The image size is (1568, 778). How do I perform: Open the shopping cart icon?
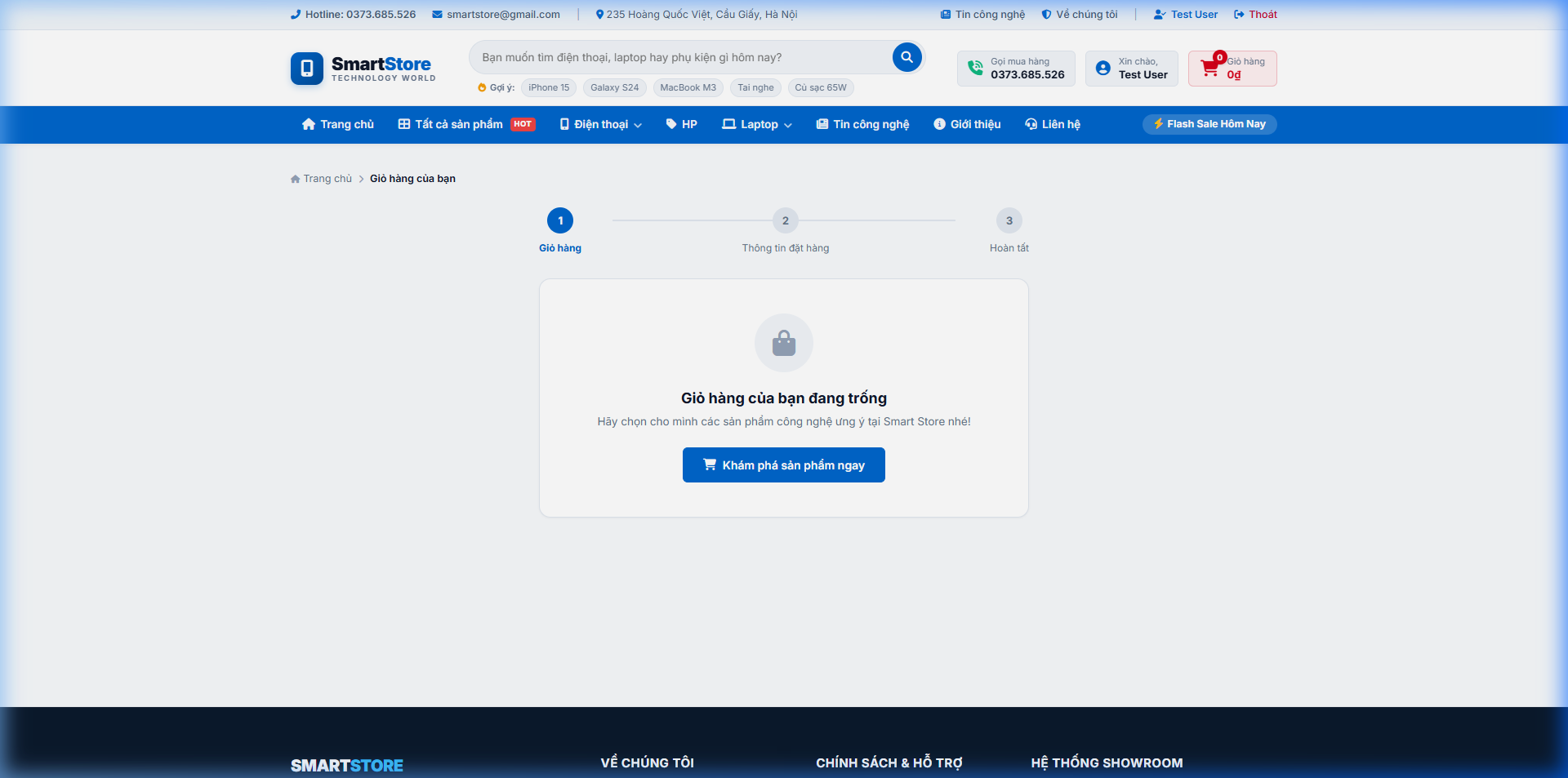coord(1209,69)
